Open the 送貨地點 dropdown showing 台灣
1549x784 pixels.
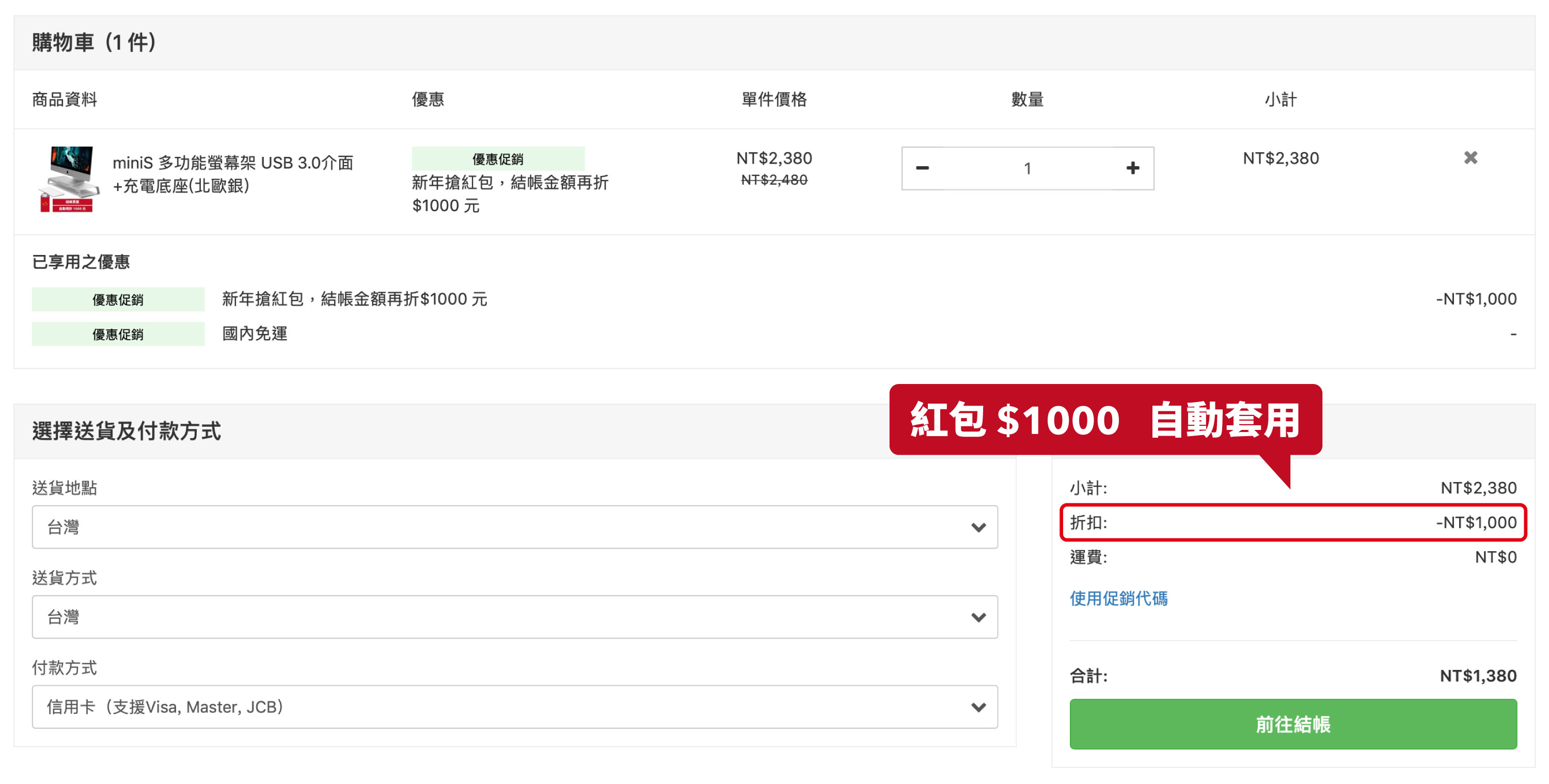(514, 527)
